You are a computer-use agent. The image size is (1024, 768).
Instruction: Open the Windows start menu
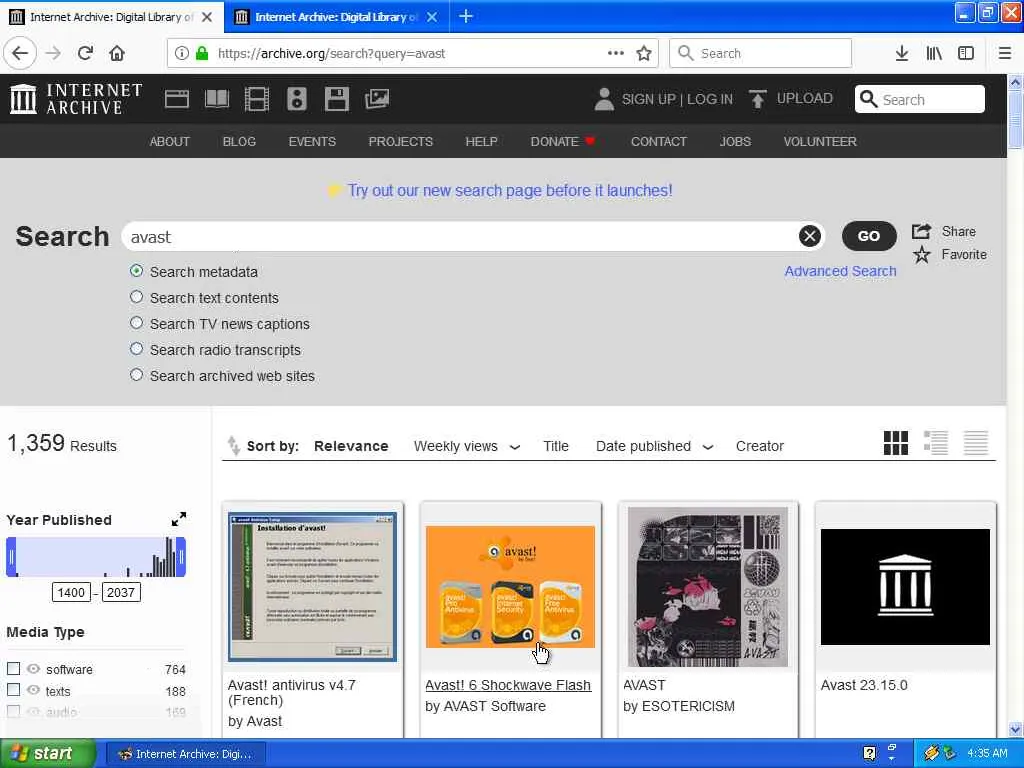point(48,754)
